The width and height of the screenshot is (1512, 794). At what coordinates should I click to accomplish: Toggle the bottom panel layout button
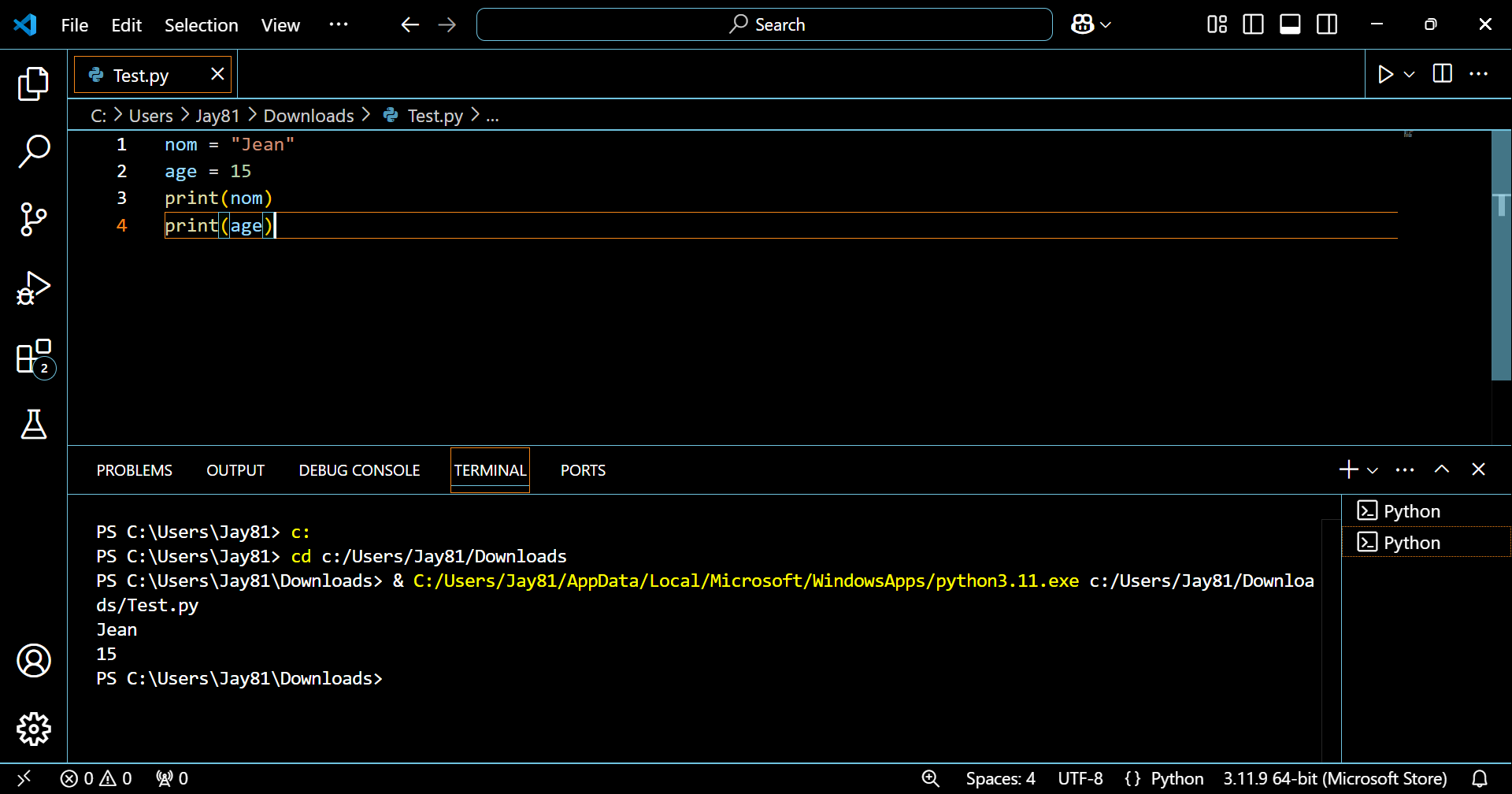point(1290,24)
